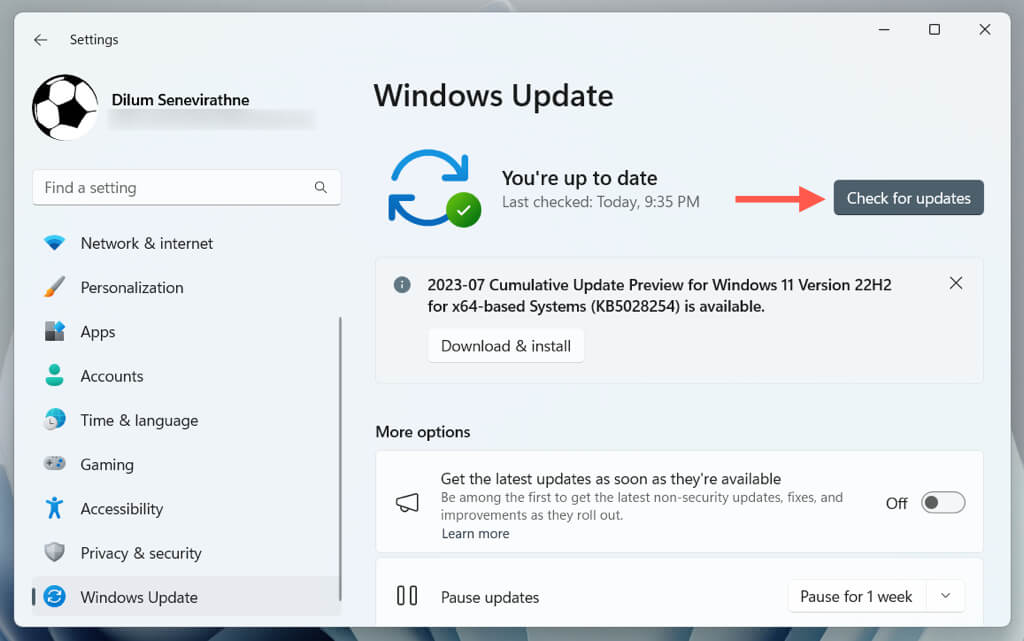Click the Network & internet wifi icon
The image size is (1024, 641).
pos(54,243)
